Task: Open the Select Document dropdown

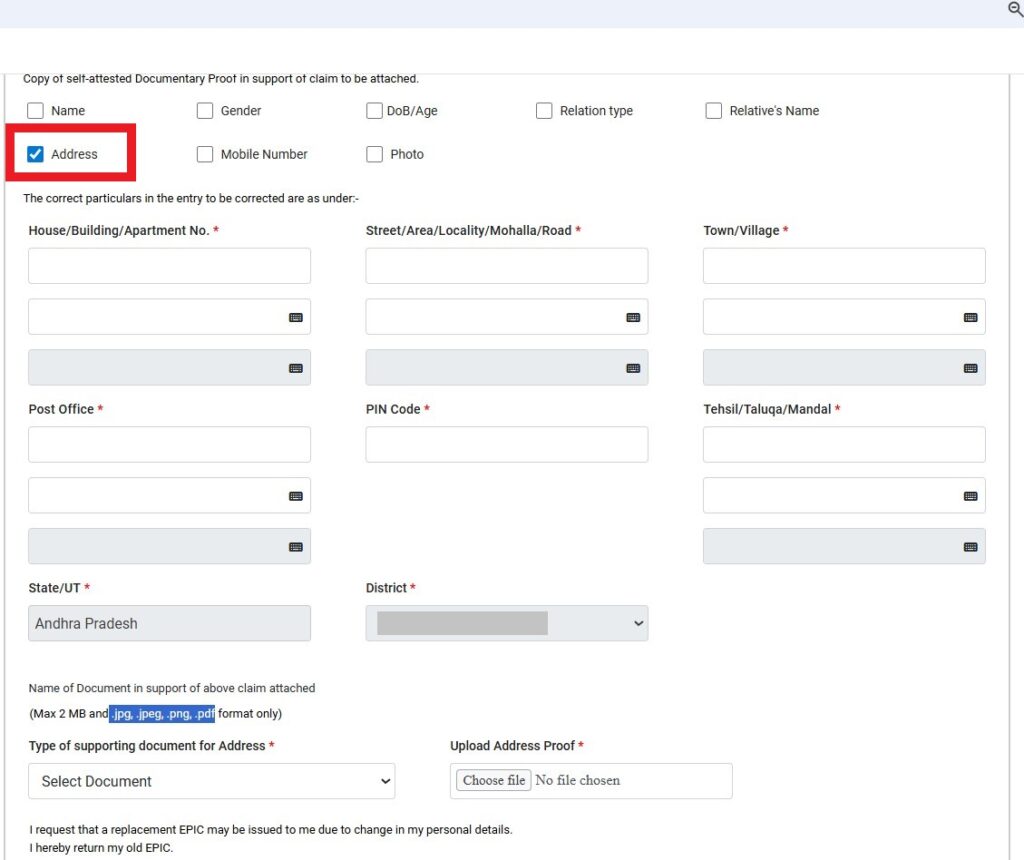Action: (211, 781)
